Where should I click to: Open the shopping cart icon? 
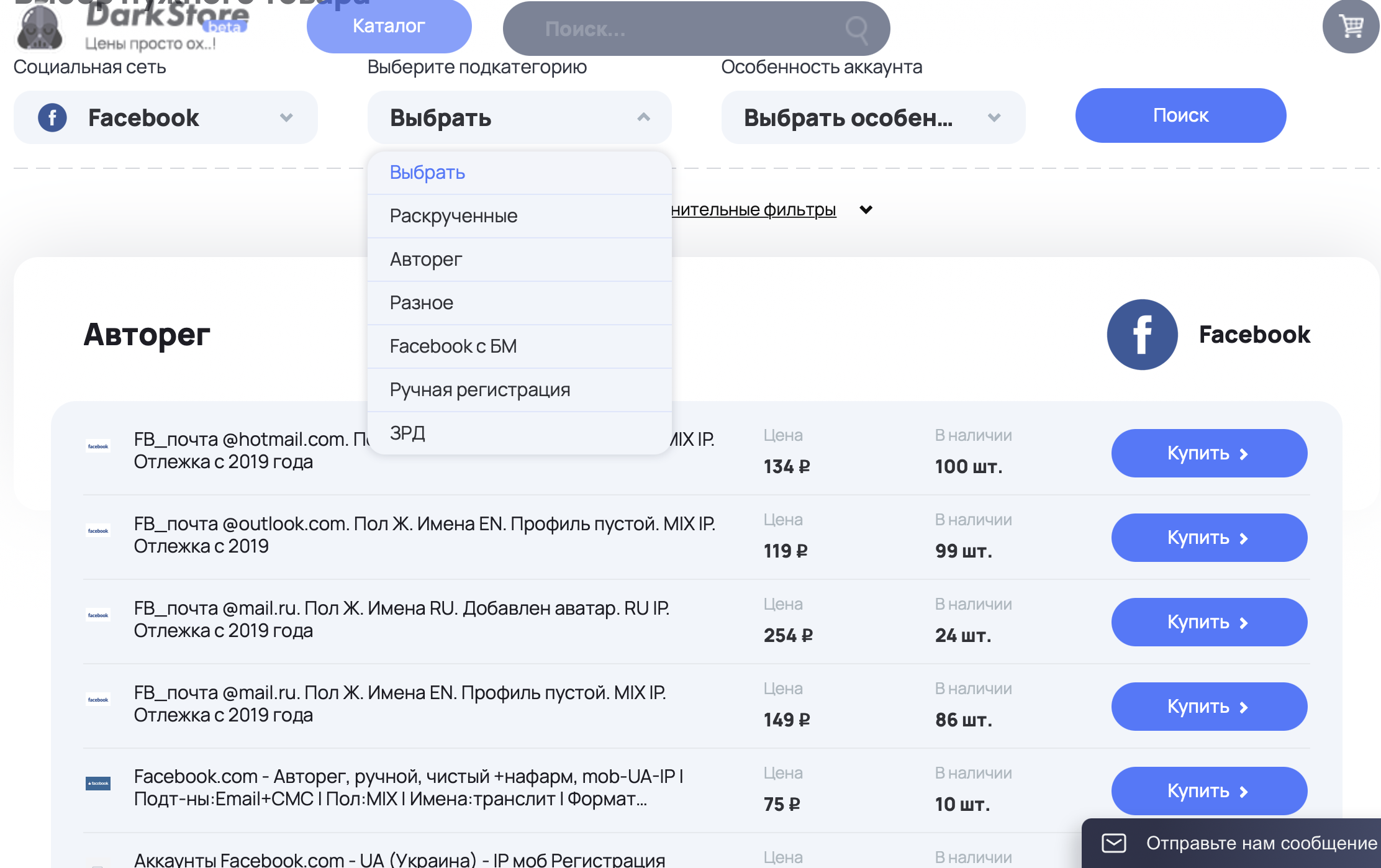coord(1351,27)
